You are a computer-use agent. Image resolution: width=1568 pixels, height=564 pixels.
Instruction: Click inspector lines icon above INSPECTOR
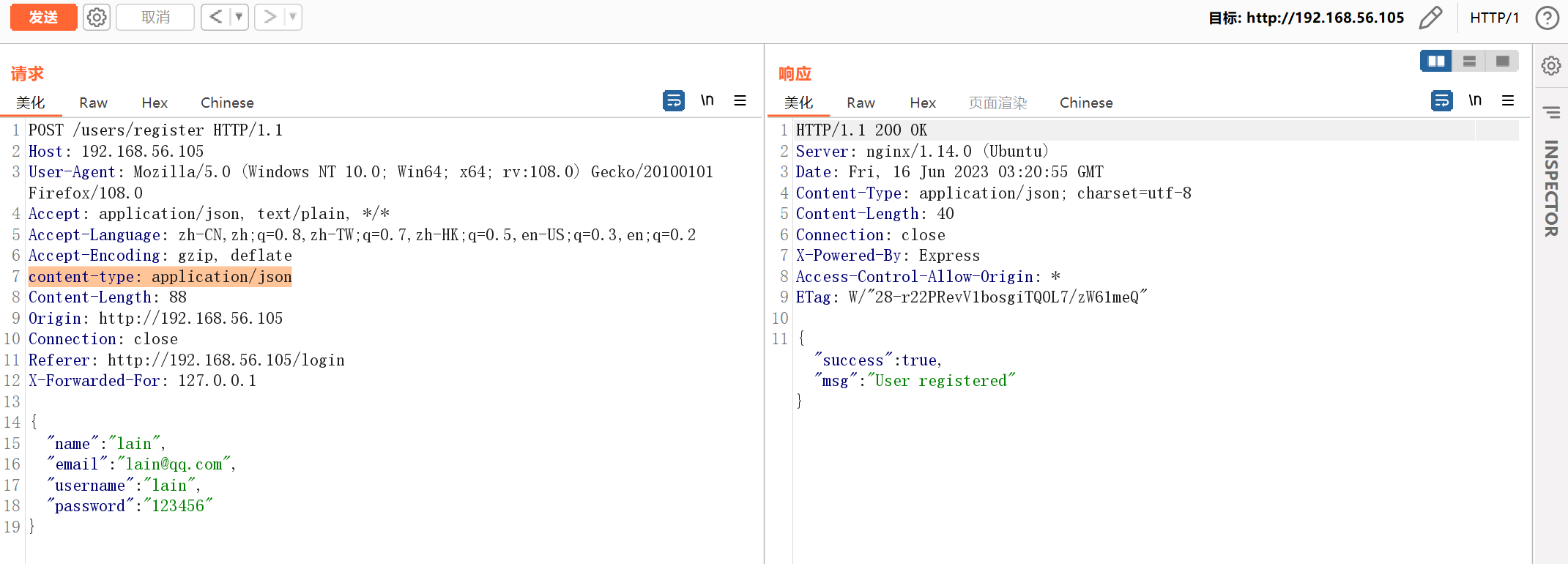(x=1550, y=112)
